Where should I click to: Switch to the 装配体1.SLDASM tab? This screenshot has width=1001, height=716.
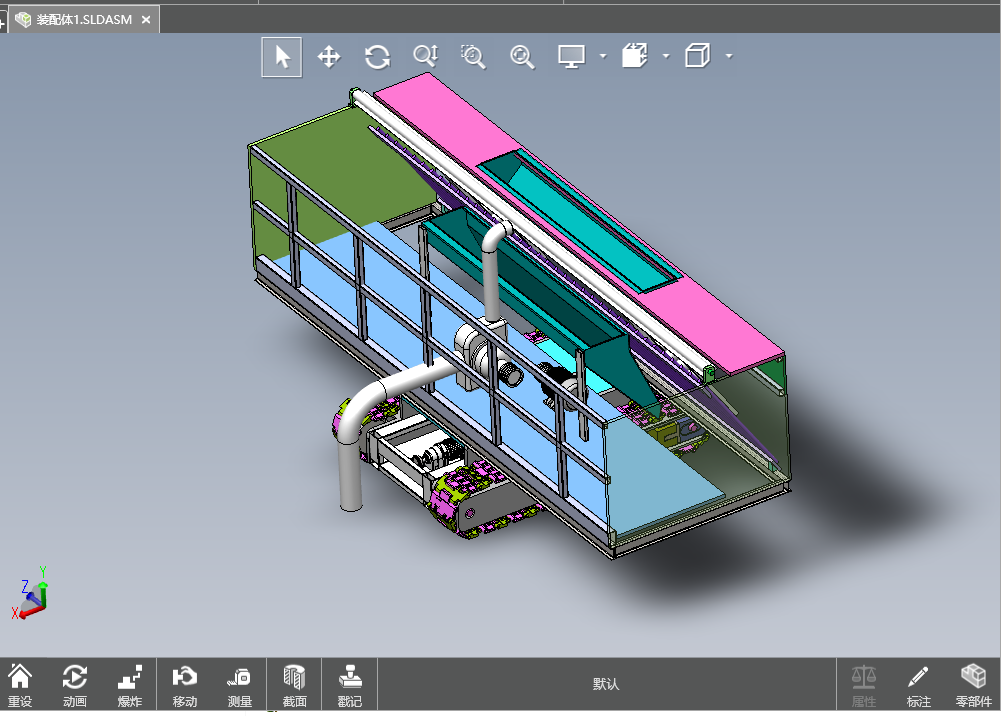pyautogui.click(x=84, y=20)
